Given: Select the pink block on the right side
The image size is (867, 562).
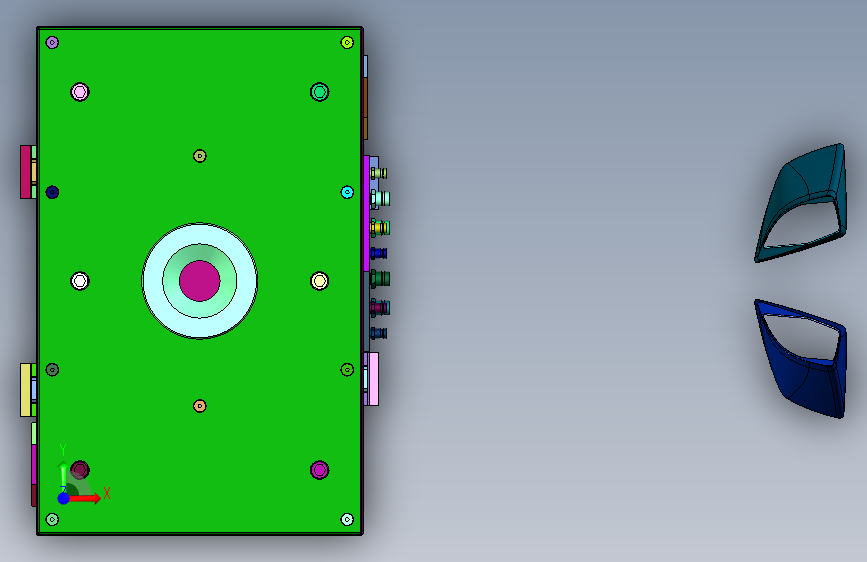Looking at the screenshot, I should tap(373, 379).
